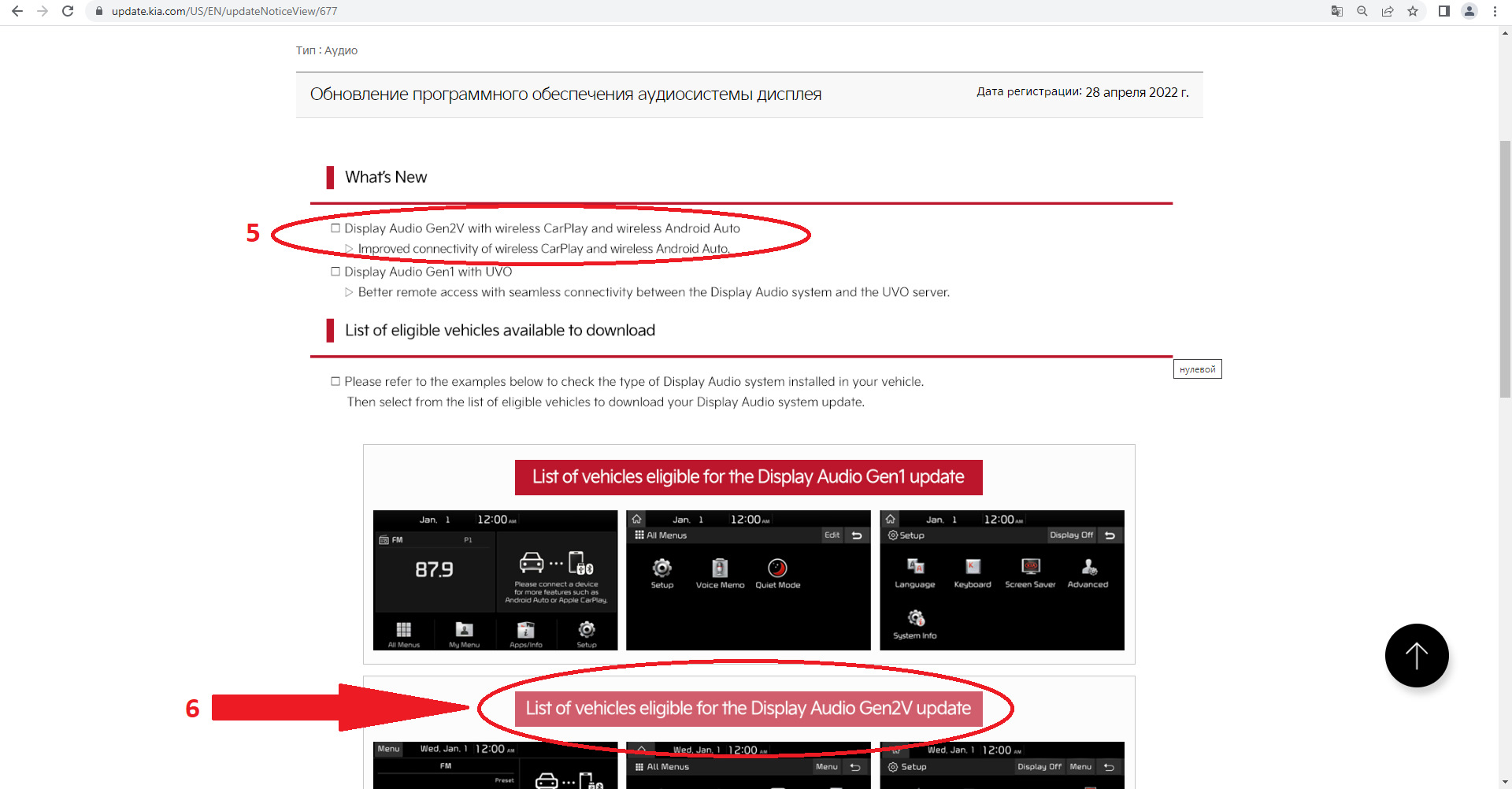This screenshot has width=1512, height=789.
Task: Reload the Kia update page
Action: click(68, 11)
